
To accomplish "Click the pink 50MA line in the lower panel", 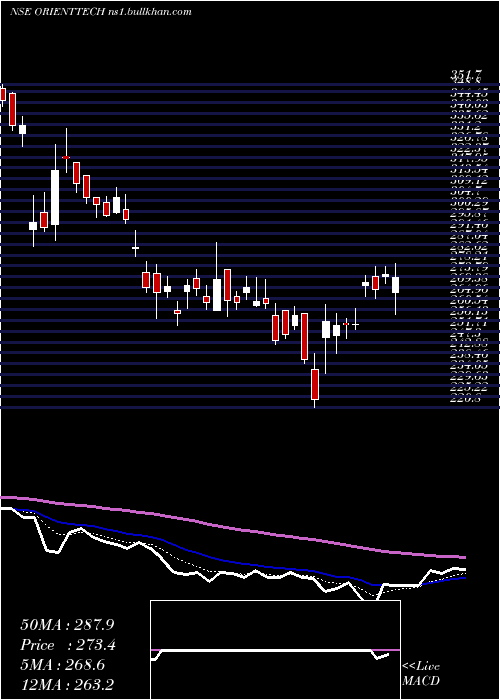I will click(x=232, y=528).
